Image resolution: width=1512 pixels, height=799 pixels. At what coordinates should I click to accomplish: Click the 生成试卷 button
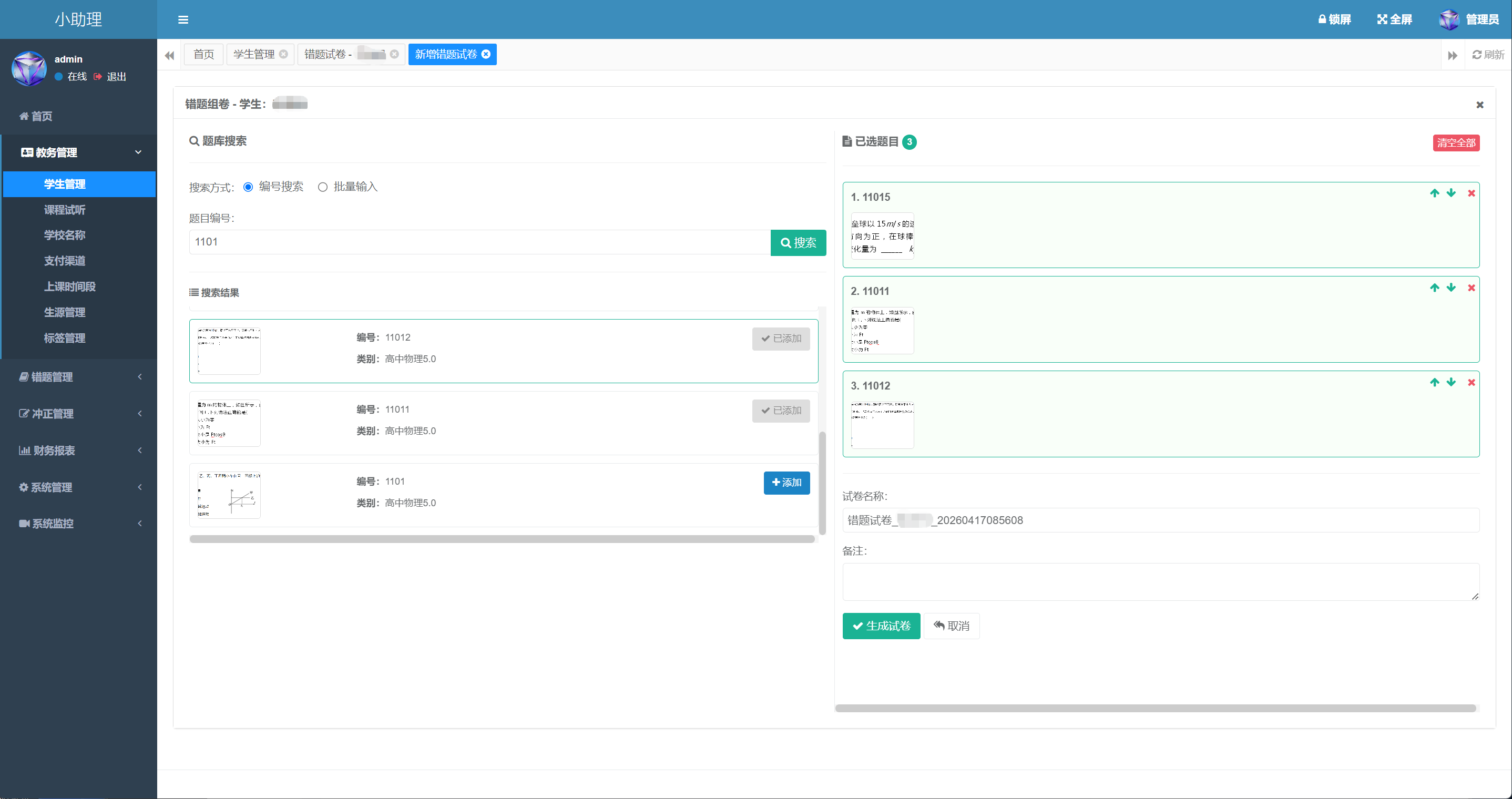click(x=881, y=627)
